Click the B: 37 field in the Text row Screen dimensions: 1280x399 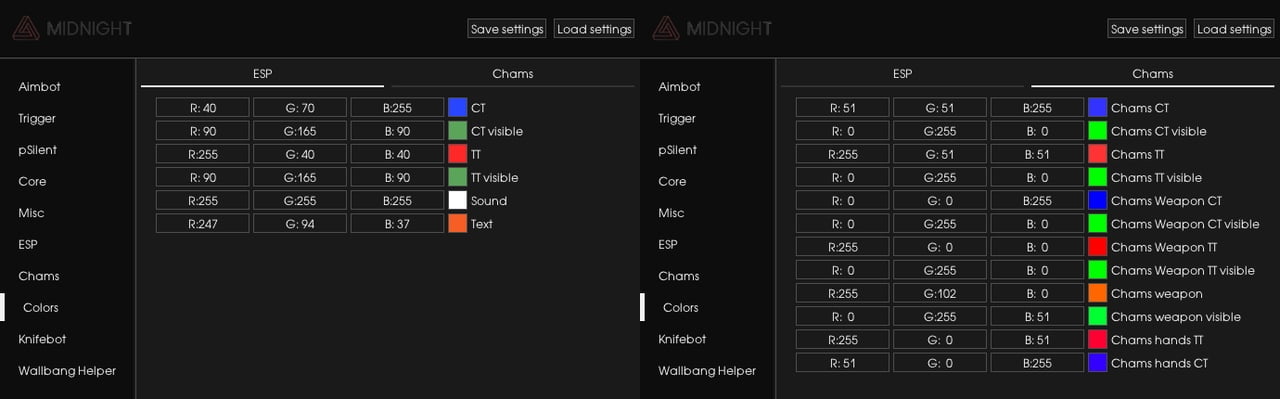coord(397,223)
